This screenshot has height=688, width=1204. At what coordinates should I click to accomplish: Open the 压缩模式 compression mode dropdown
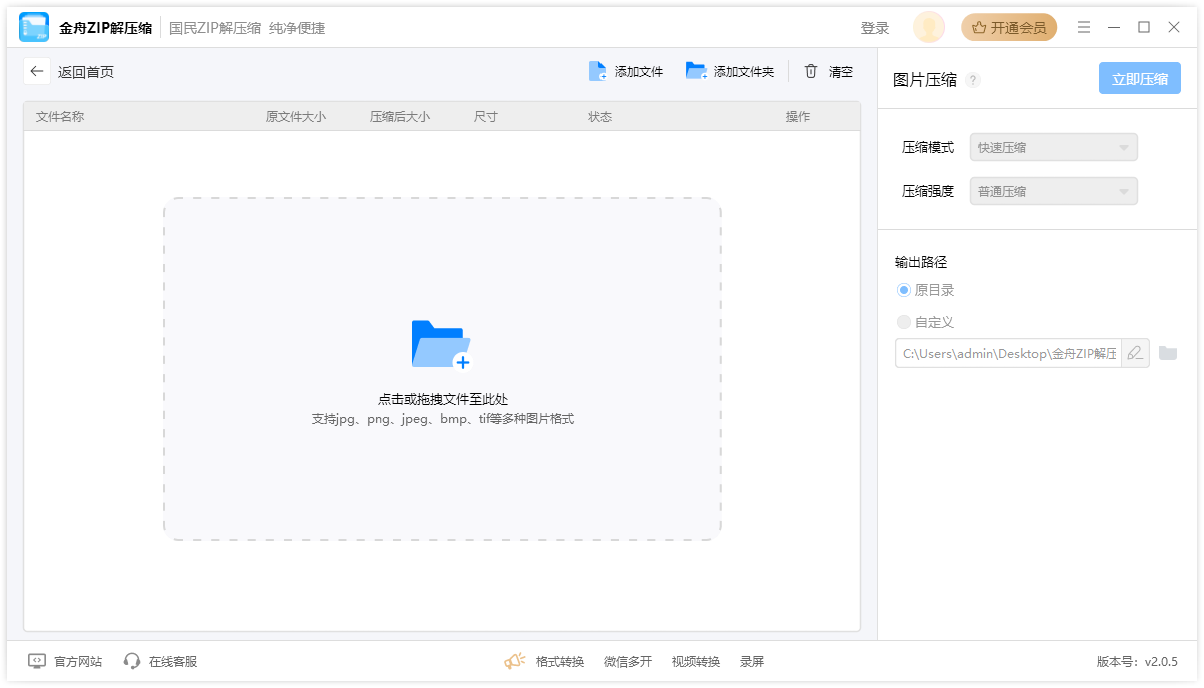(1053, 147)
